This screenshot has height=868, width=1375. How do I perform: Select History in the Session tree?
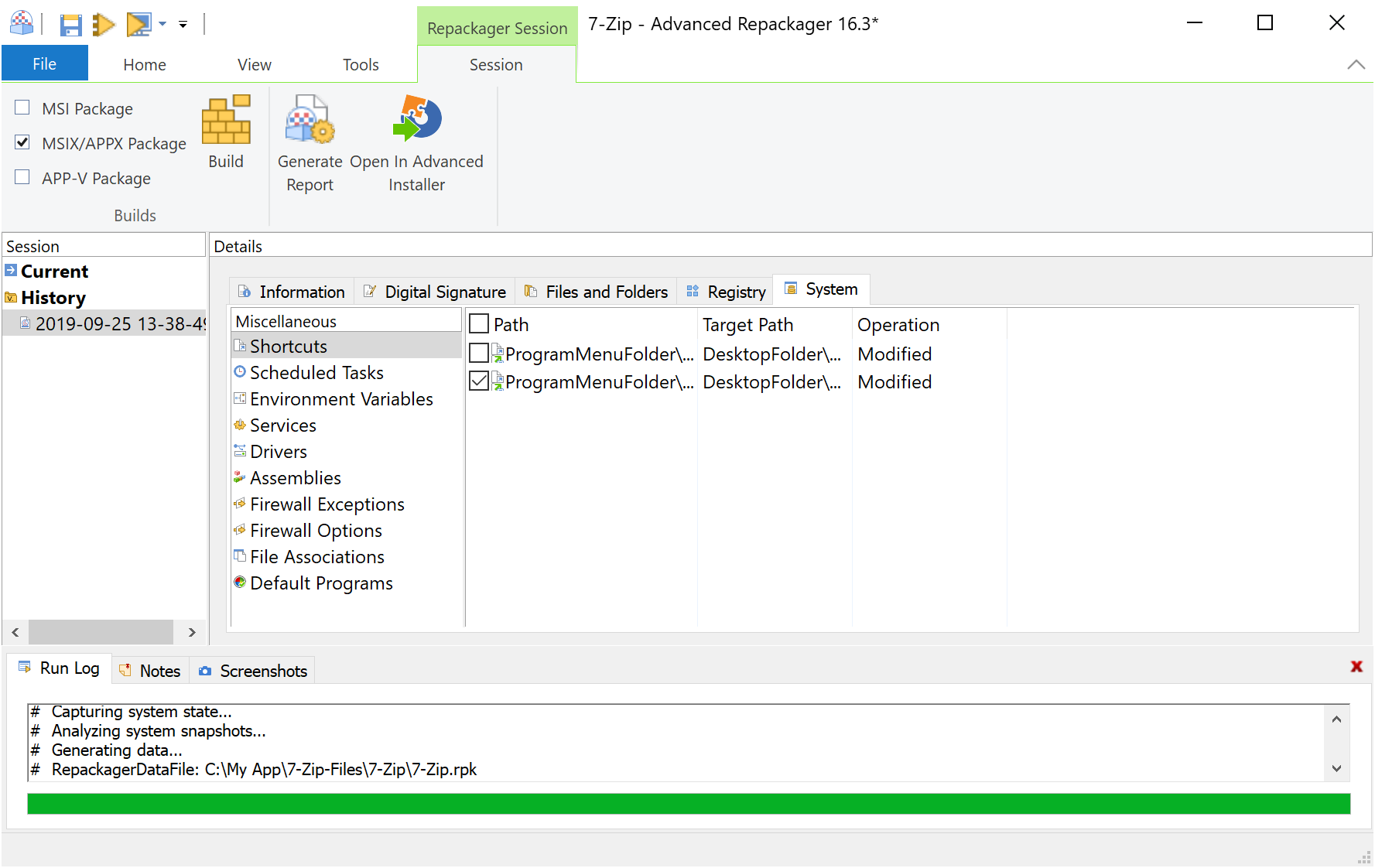tap(53, 298)
